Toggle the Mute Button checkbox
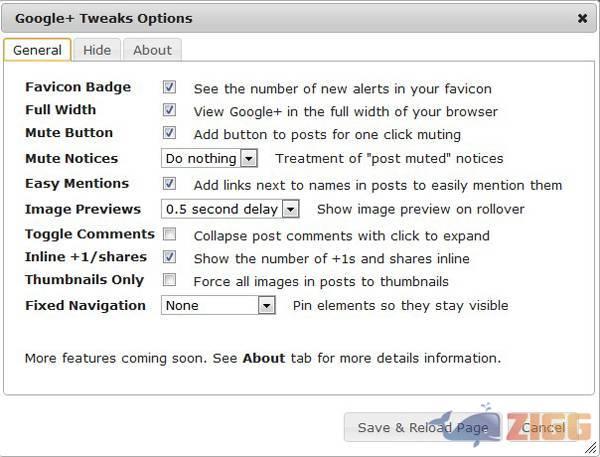 coord(170,133)
